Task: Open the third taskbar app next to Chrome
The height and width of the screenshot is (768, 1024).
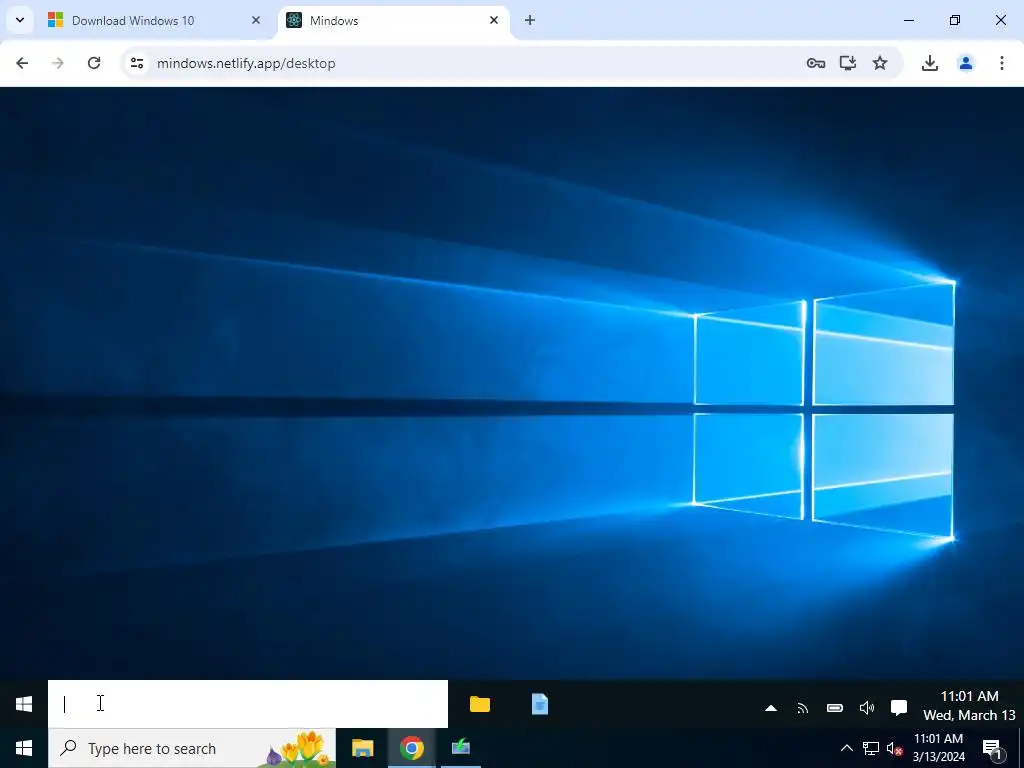Action: point(460,748)
